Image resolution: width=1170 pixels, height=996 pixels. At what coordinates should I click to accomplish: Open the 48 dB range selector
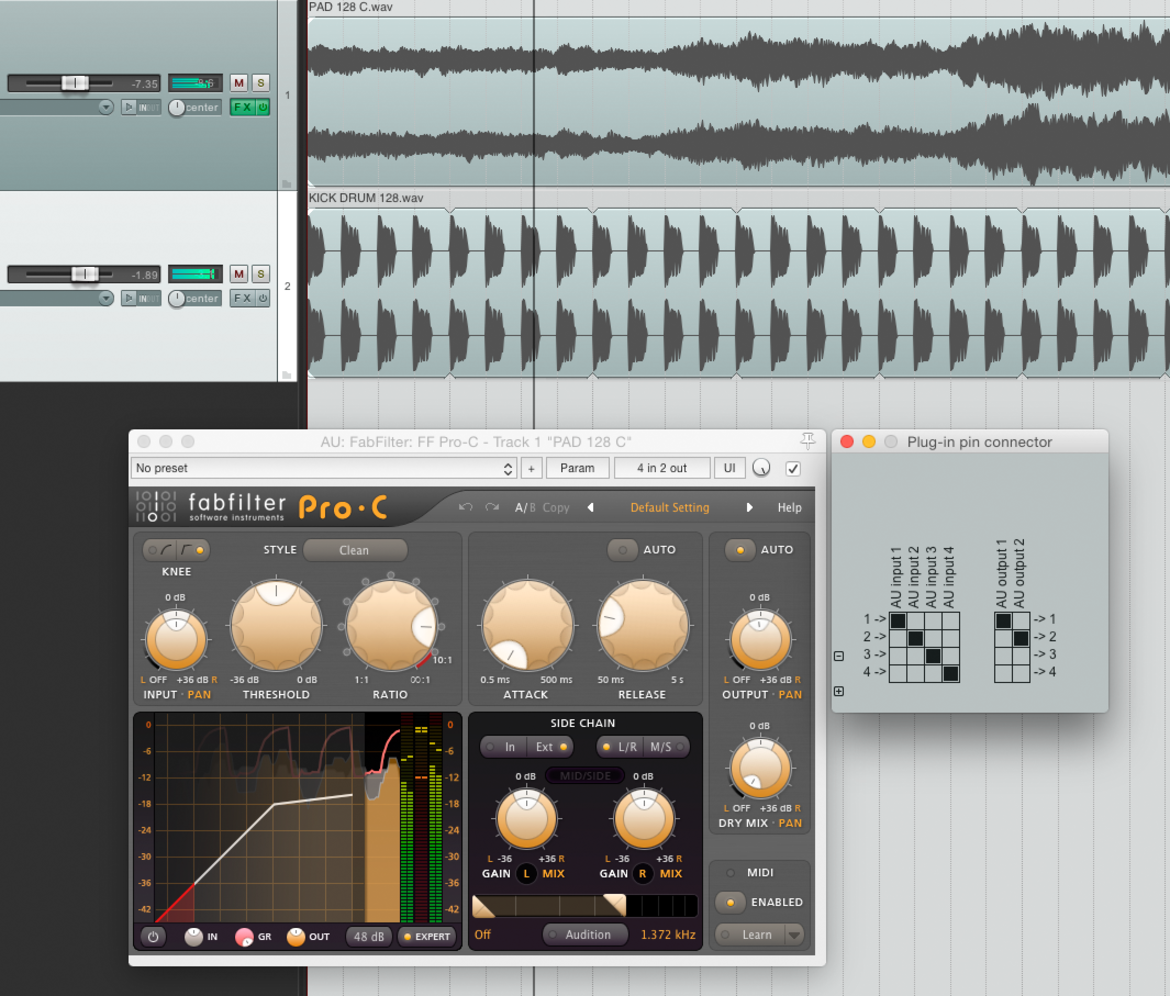[x=369, y=936]
